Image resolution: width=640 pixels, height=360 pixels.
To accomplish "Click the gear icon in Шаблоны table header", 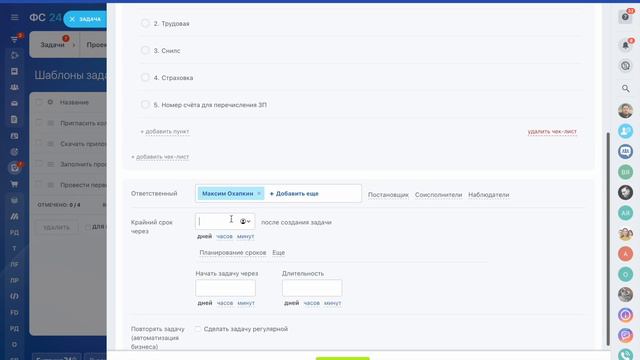I will (50, 102).
